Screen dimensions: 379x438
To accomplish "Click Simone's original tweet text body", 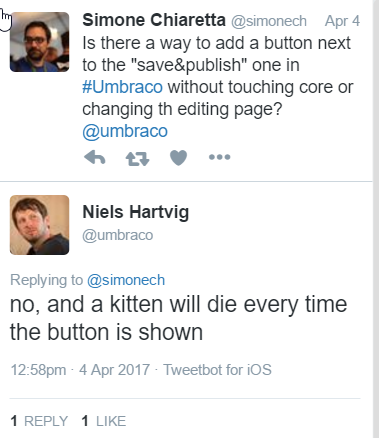I will [218, 87].
